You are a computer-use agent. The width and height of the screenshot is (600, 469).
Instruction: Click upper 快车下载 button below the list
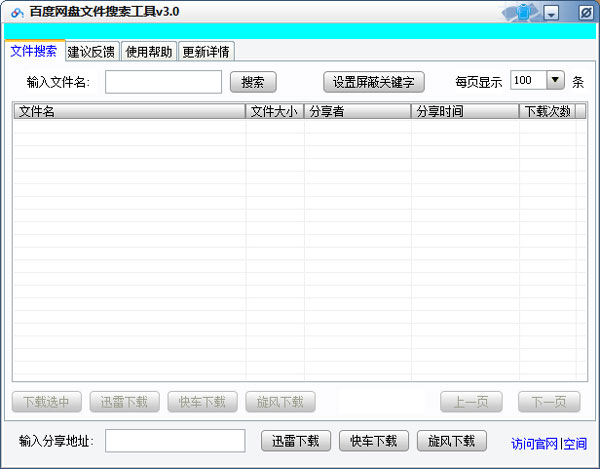coord(202,402)
